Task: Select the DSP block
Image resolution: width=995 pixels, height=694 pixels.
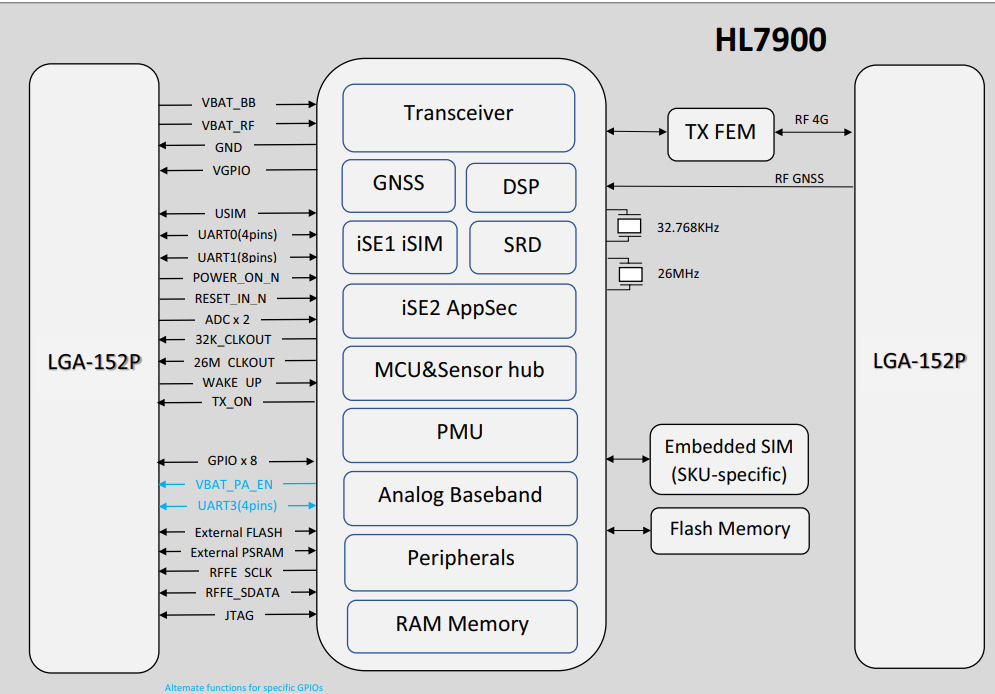Action: pyautogui.click(x=521, y=187)
